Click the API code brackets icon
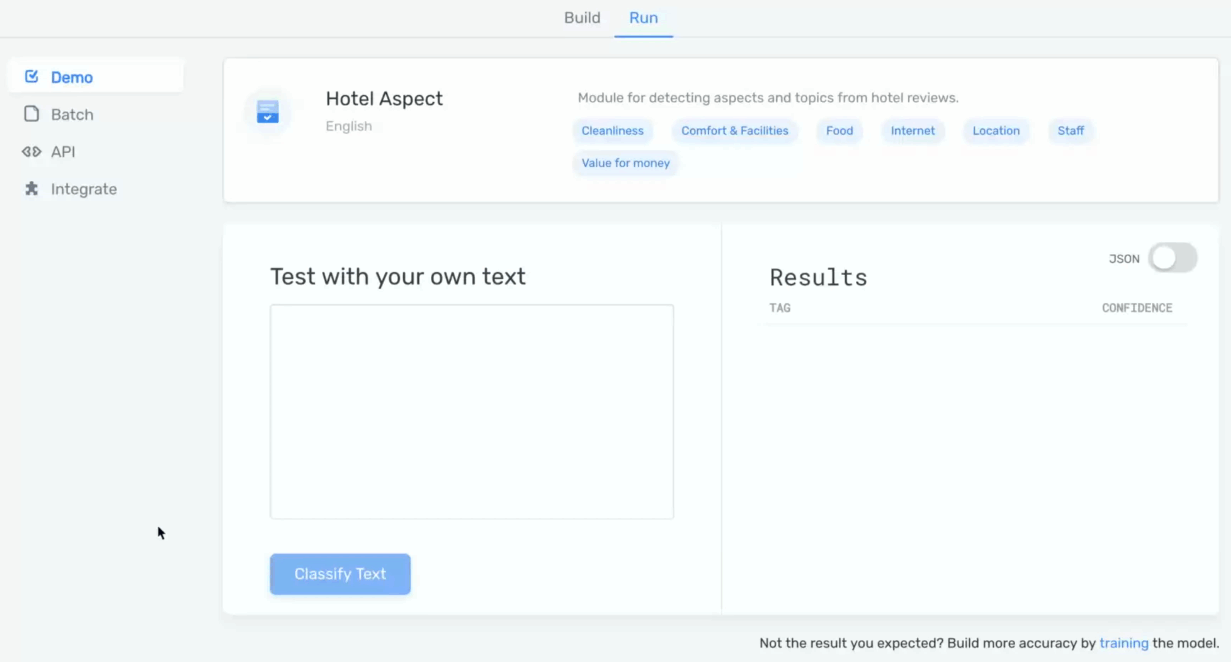The width and height of the screenshot is (1231, 662). coord(31,152)
